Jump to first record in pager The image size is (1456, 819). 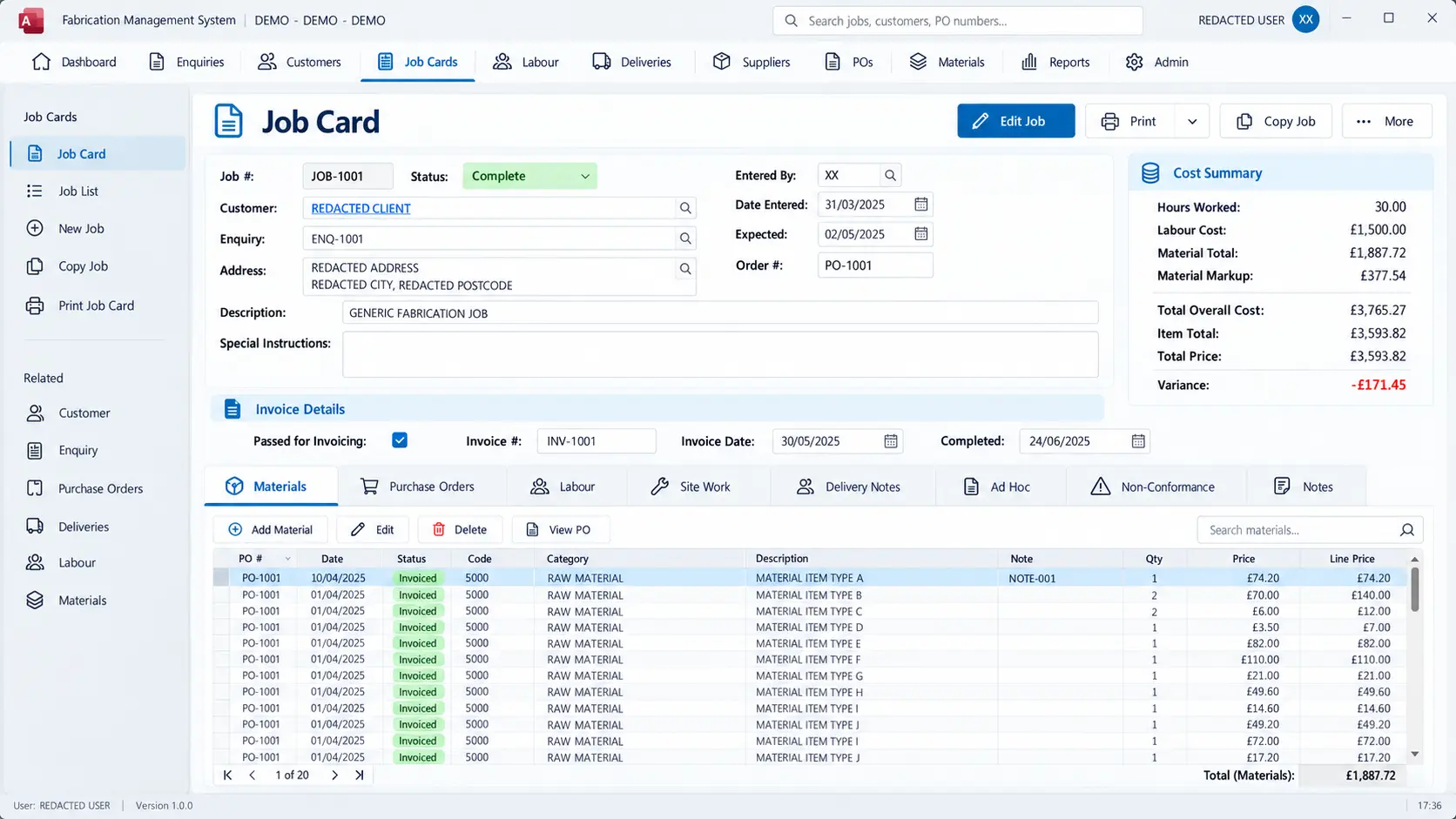tap(227, 775)
